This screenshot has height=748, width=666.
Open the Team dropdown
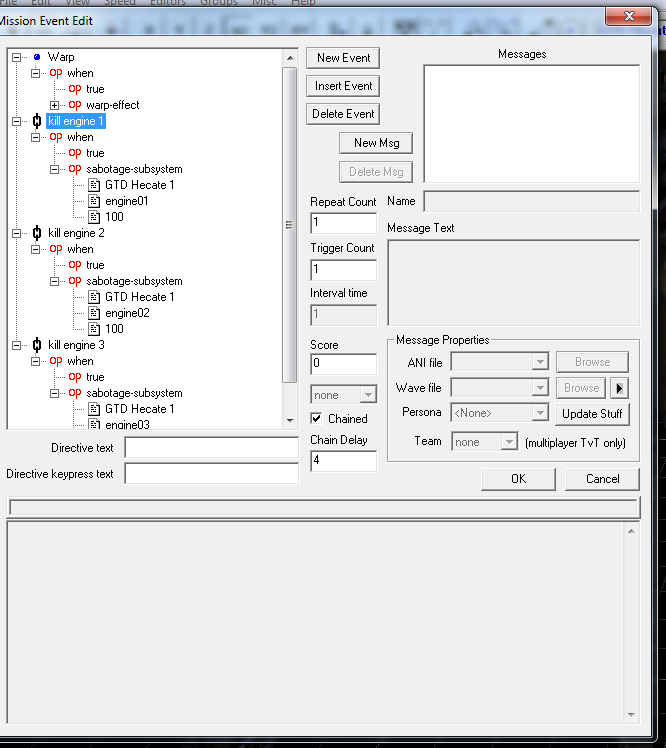[x=509, y=442]
